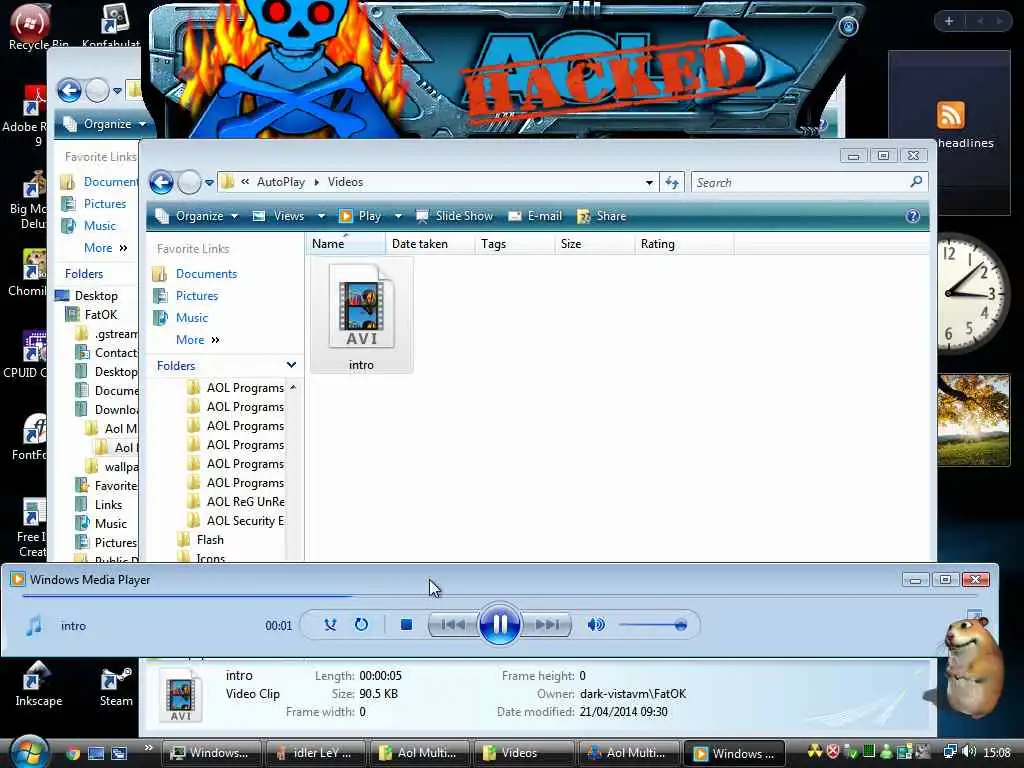Open the Views menu
This screenshot has width=1024, height=768.
tap(280, 216)
